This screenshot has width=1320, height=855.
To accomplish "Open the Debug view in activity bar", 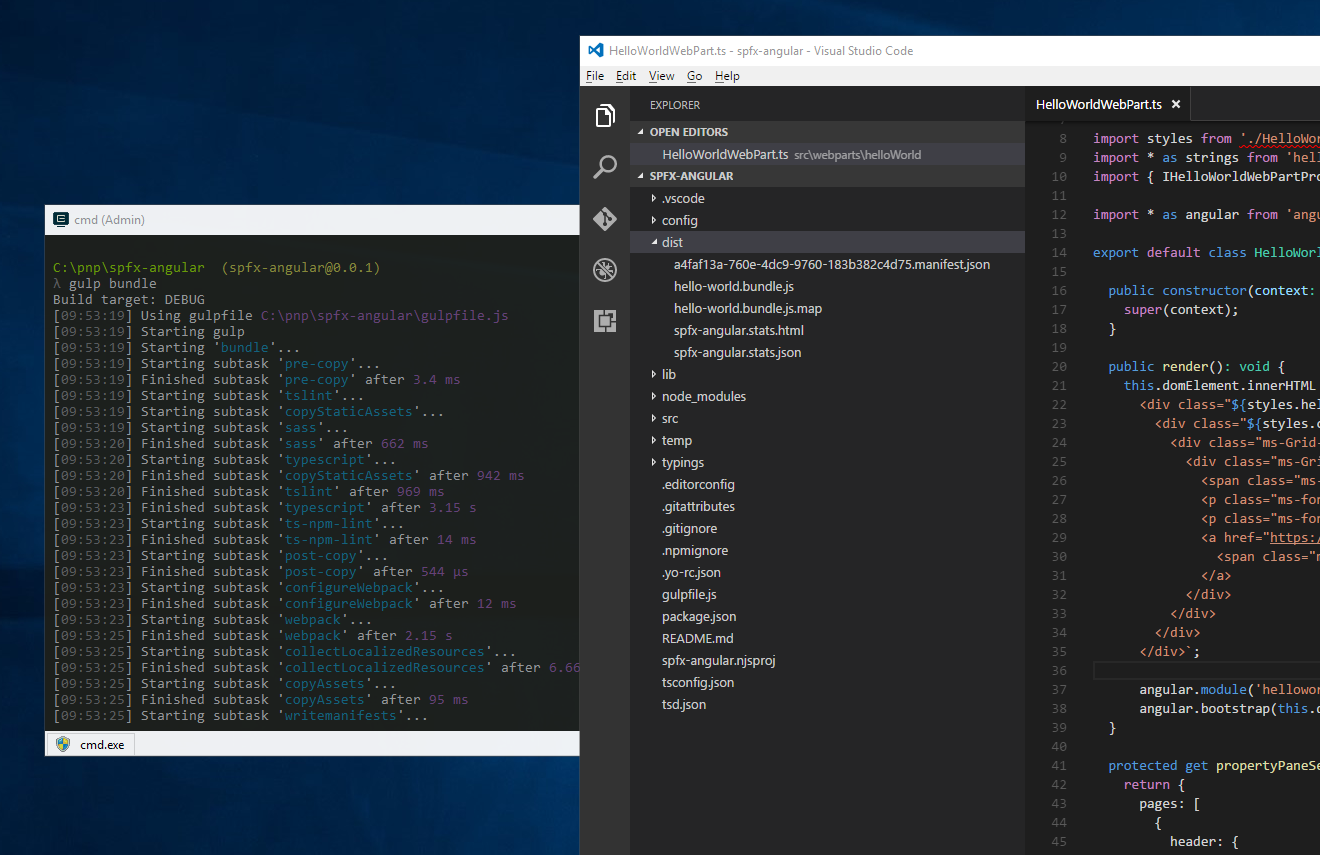I will (x=604, y=270).
